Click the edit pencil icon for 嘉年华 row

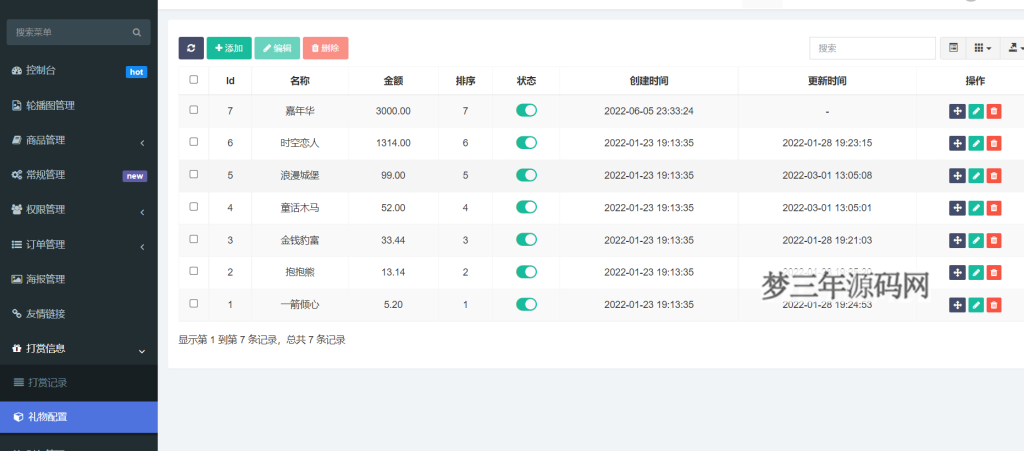point(976,111)
